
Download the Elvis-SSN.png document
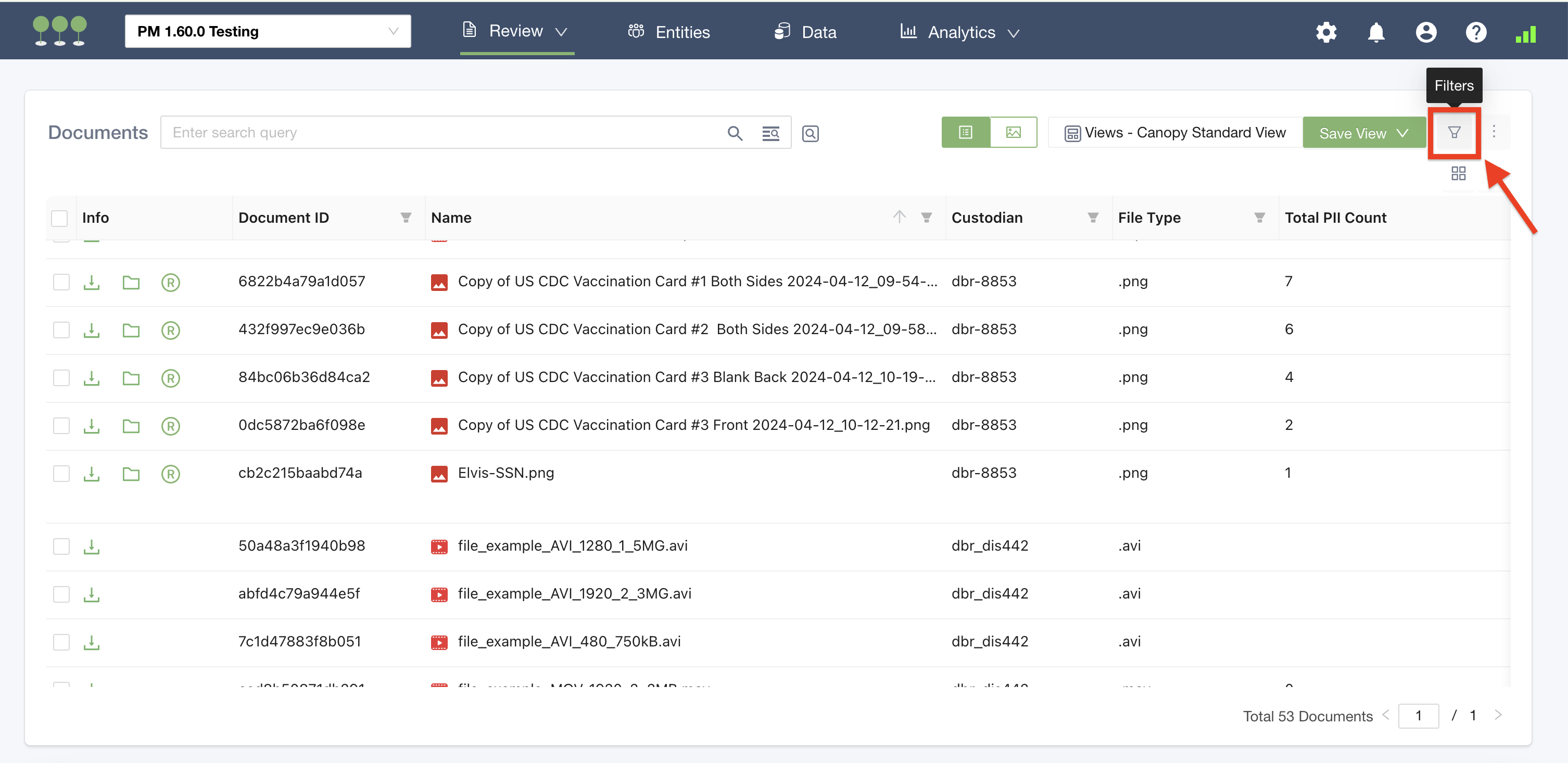point(91,474)
